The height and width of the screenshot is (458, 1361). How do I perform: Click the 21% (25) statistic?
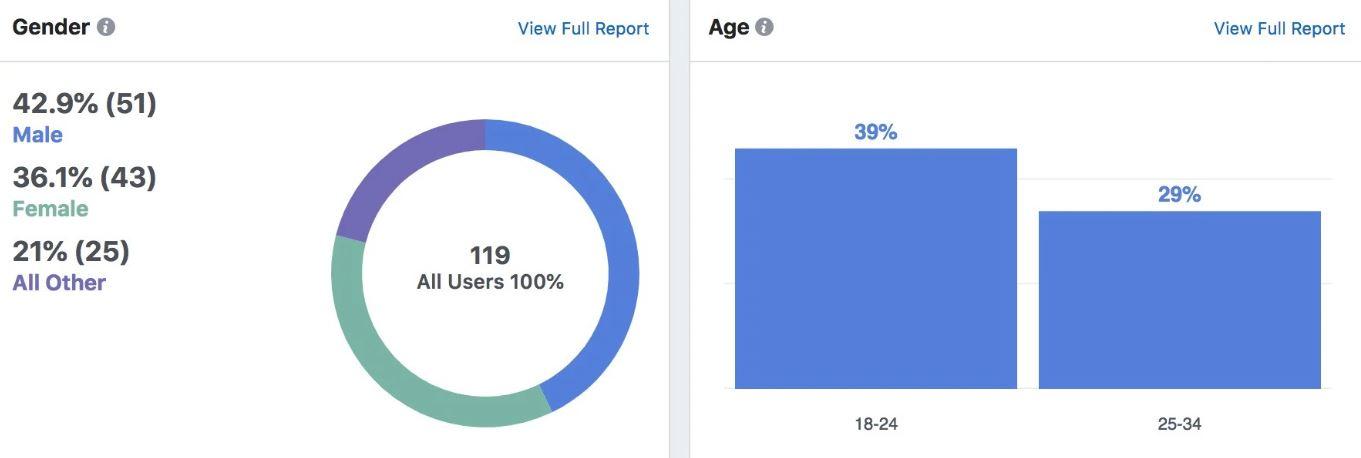pyautogui.click(x=71, y=251)
